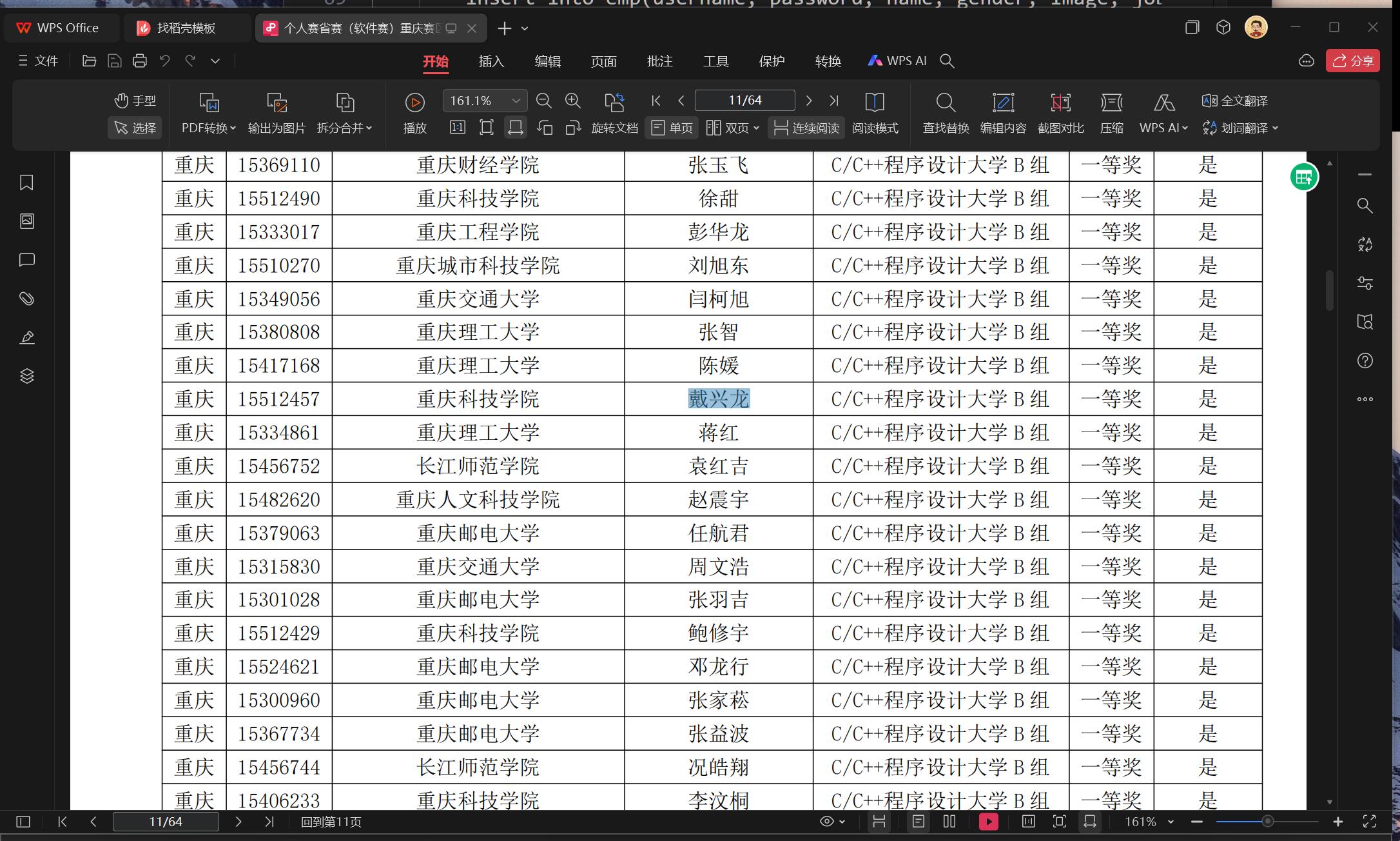Click the zoom out magnifier icon

coord(543,101)
